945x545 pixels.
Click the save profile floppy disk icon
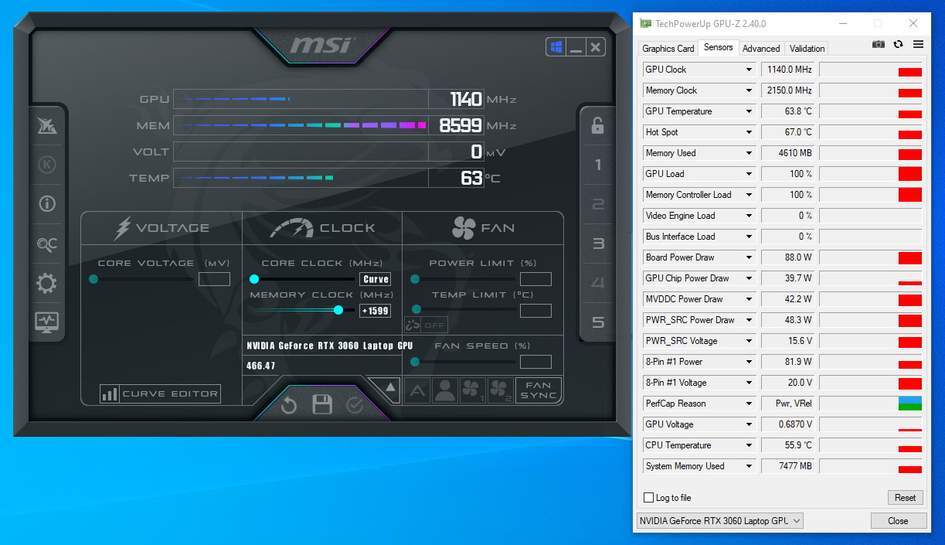click(x=322, y=404)
